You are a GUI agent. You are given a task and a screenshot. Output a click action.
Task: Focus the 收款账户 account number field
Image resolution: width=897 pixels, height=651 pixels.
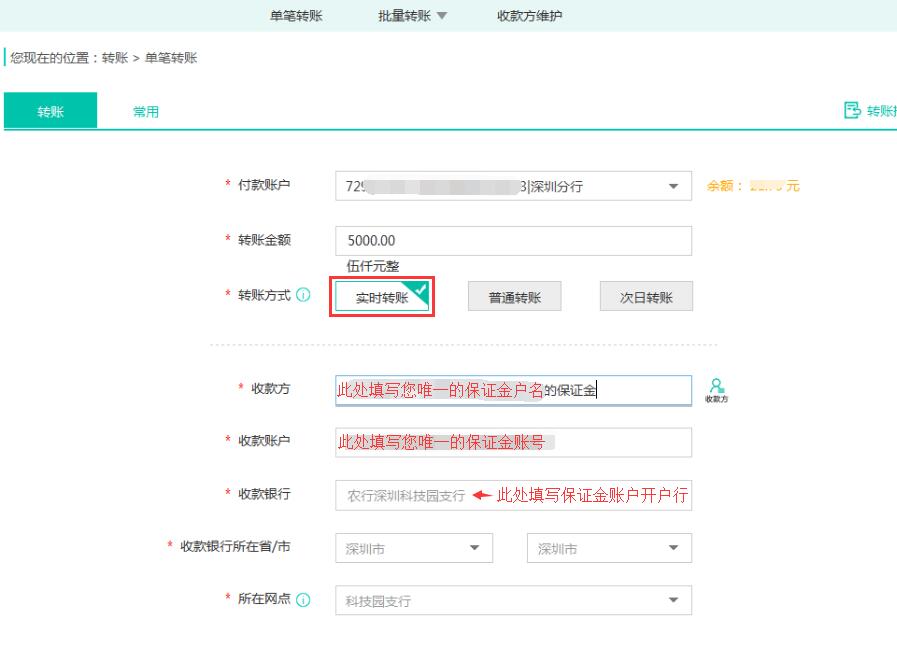click(513, 442)
